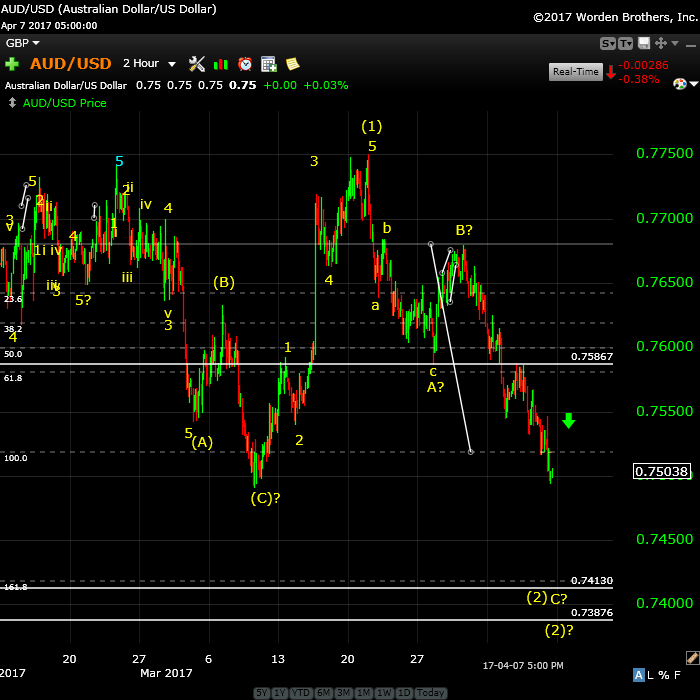The image size is (700, 700).
Task: Open the color palette icon
Action: click(679, 83)
